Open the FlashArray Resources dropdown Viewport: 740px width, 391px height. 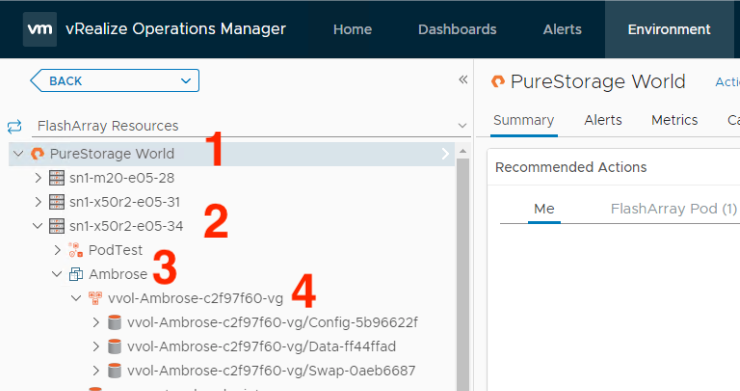coord(462,126)
